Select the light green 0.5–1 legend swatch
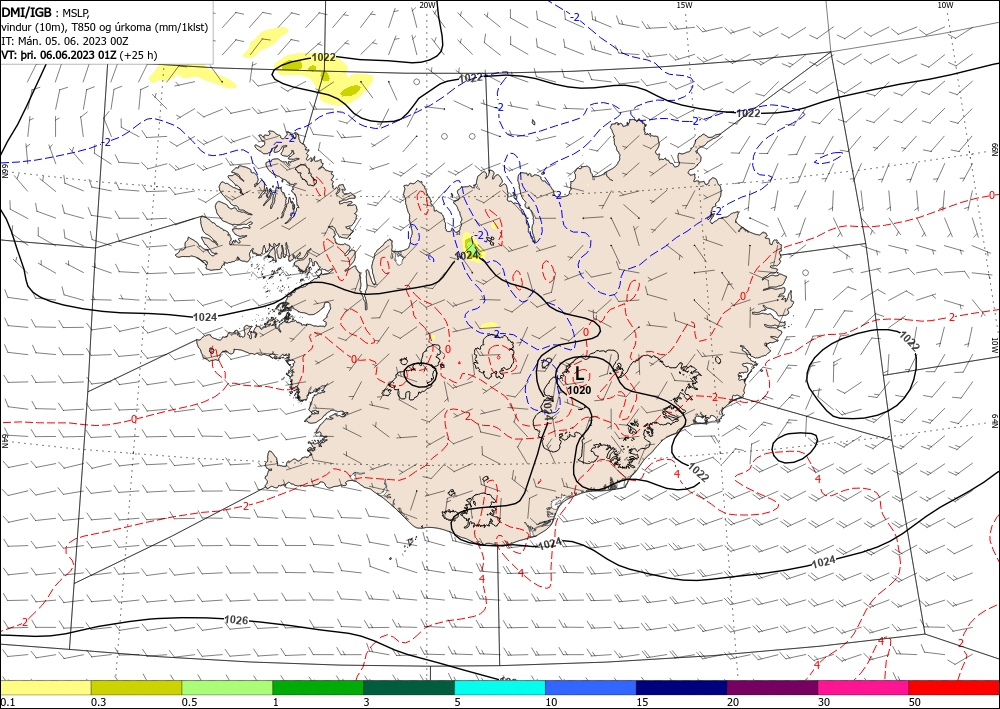This screenshot has width=1000, height=709. click(x=227, y=687)
